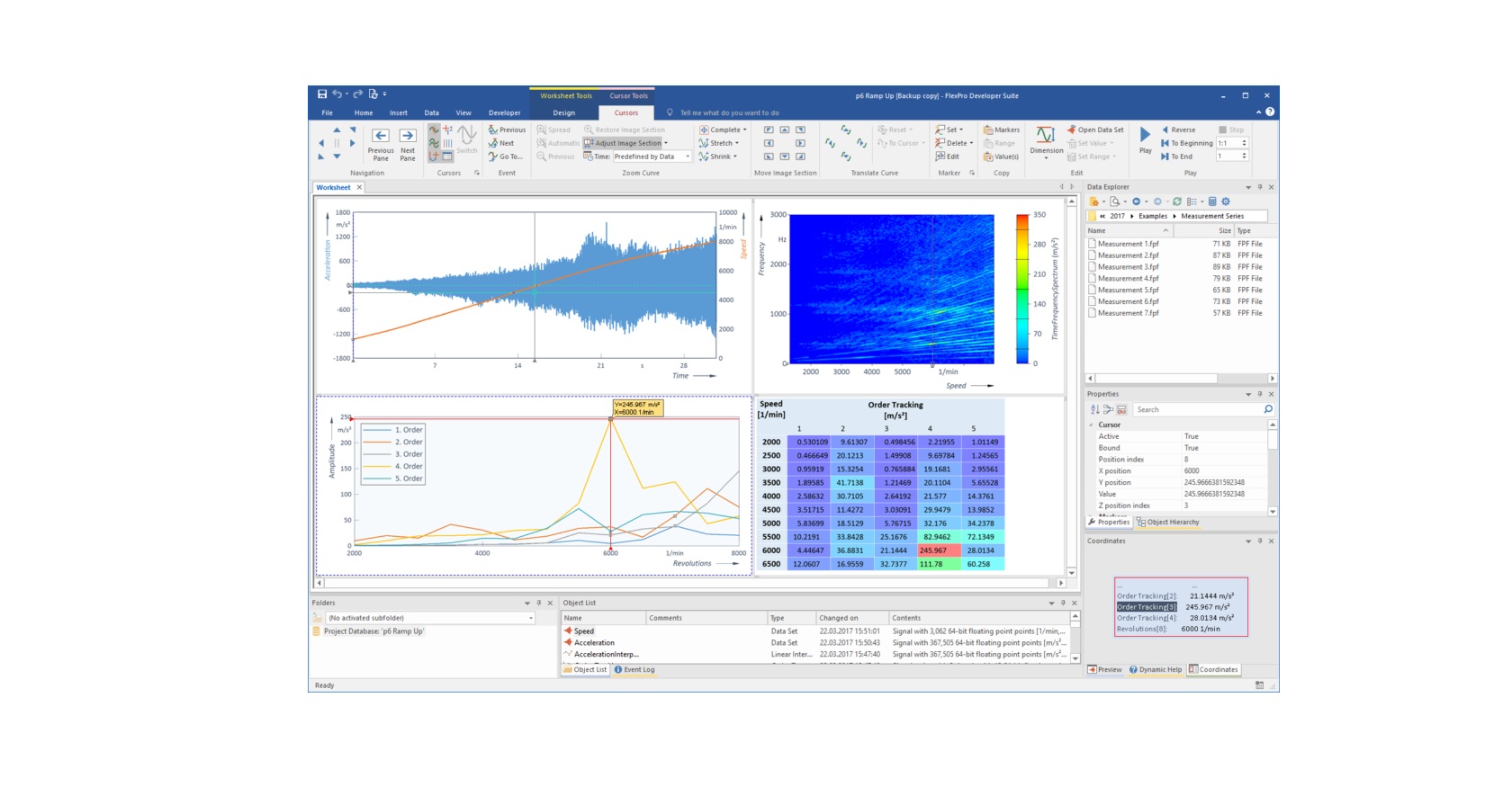Click the search magnifier in Properties
Image resolution: width=1512 pixels, height=796 pixels.
(x=1268, y=409)
